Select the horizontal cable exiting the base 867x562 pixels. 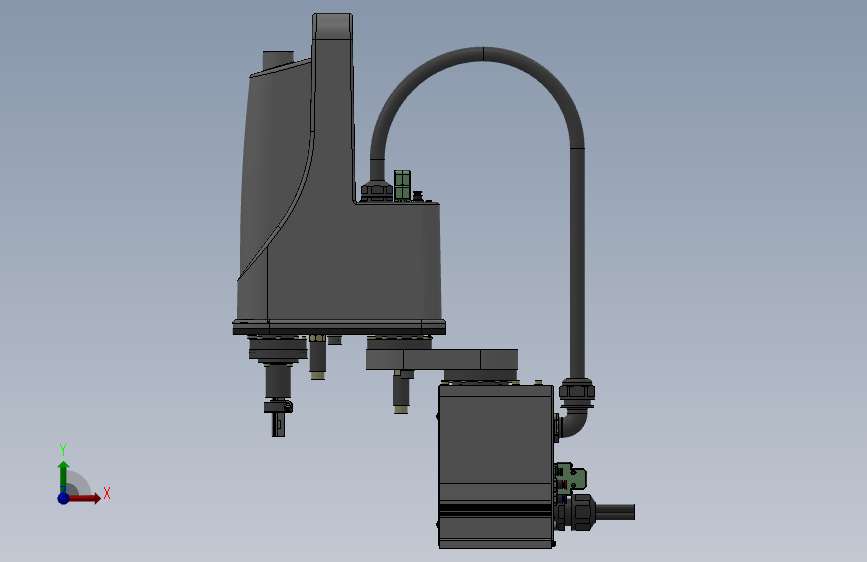pos(614,512)
